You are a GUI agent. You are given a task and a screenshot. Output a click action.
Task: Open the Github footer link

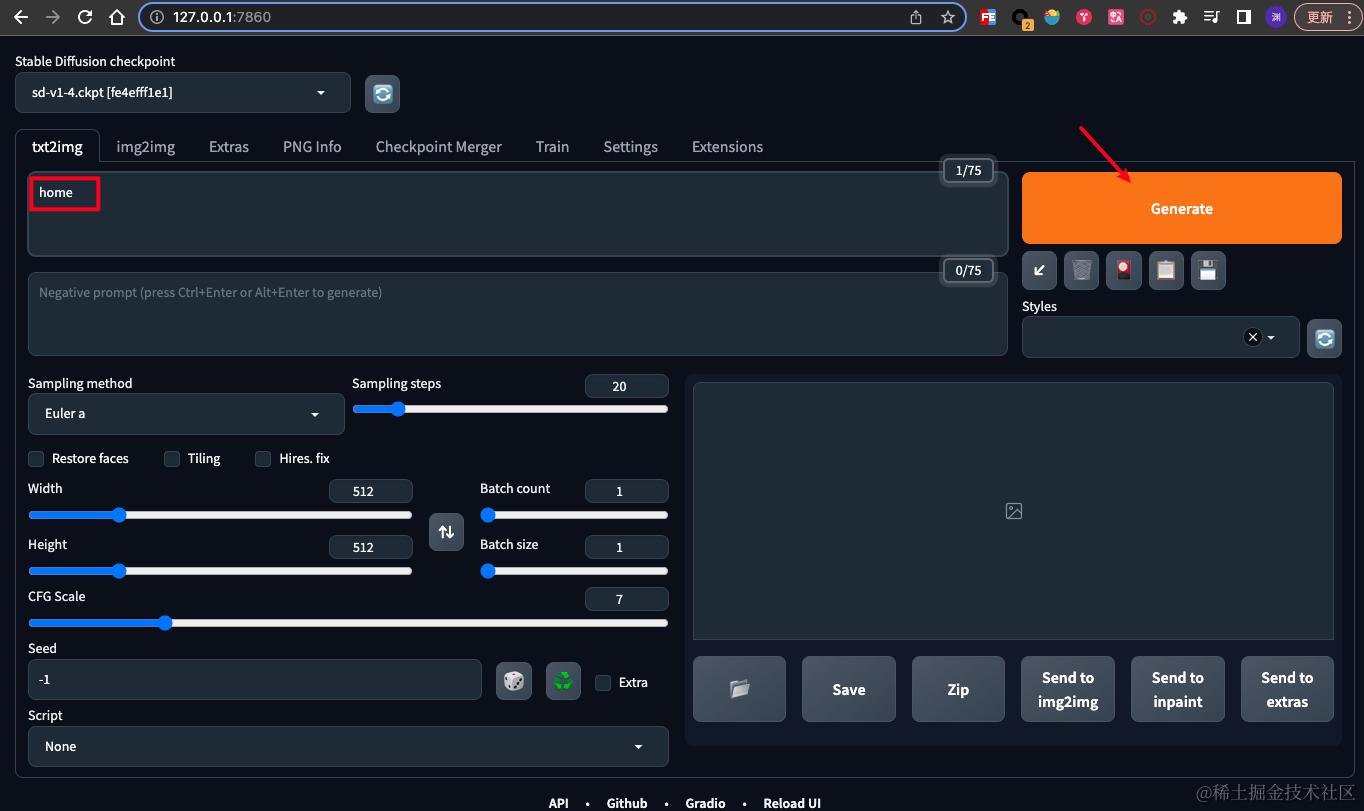[627, 803]
